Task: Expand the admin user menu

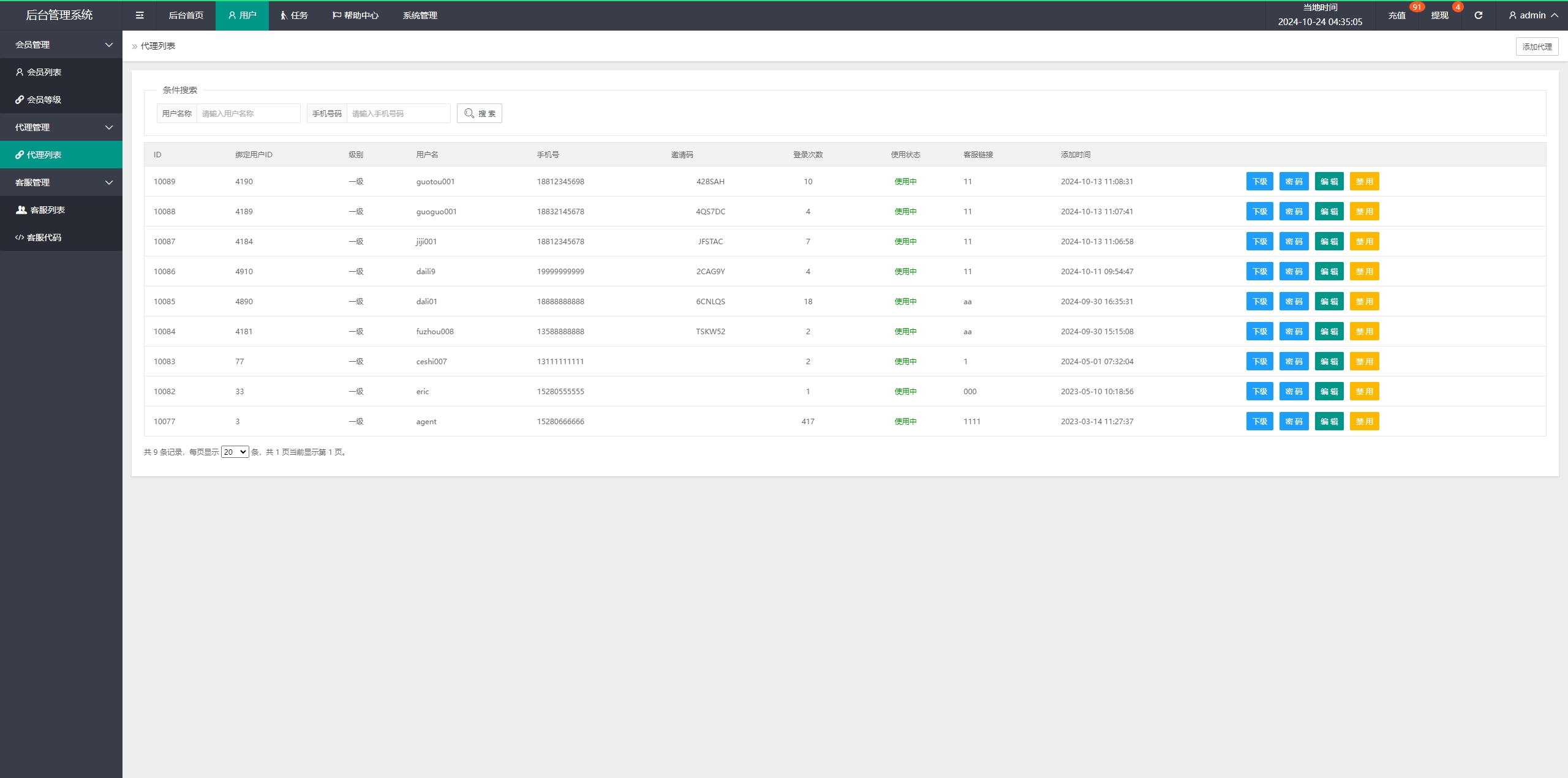Action: click(1533, 15)
